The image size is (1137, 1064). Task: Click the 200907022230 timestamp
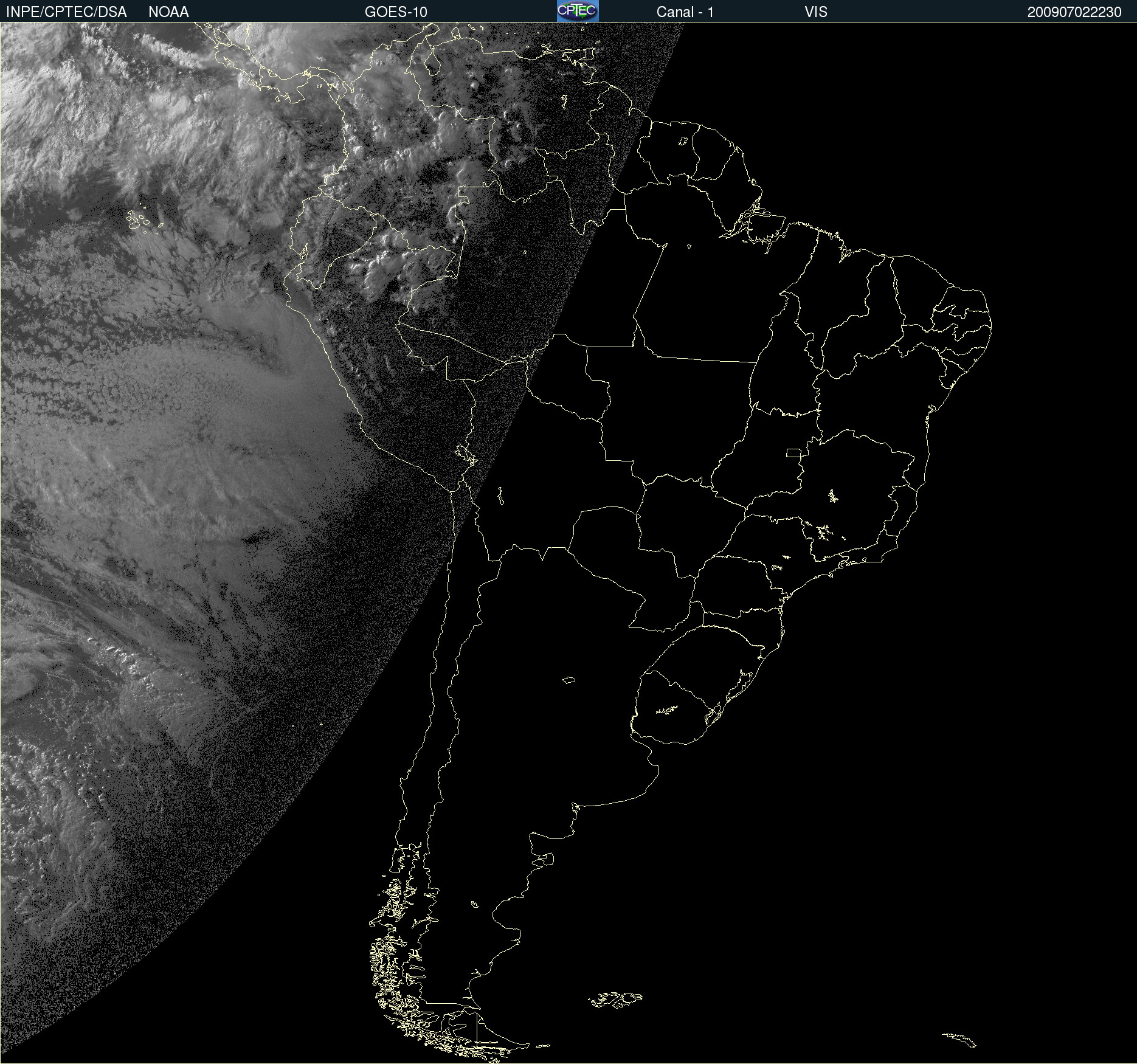click(1074, 12)
